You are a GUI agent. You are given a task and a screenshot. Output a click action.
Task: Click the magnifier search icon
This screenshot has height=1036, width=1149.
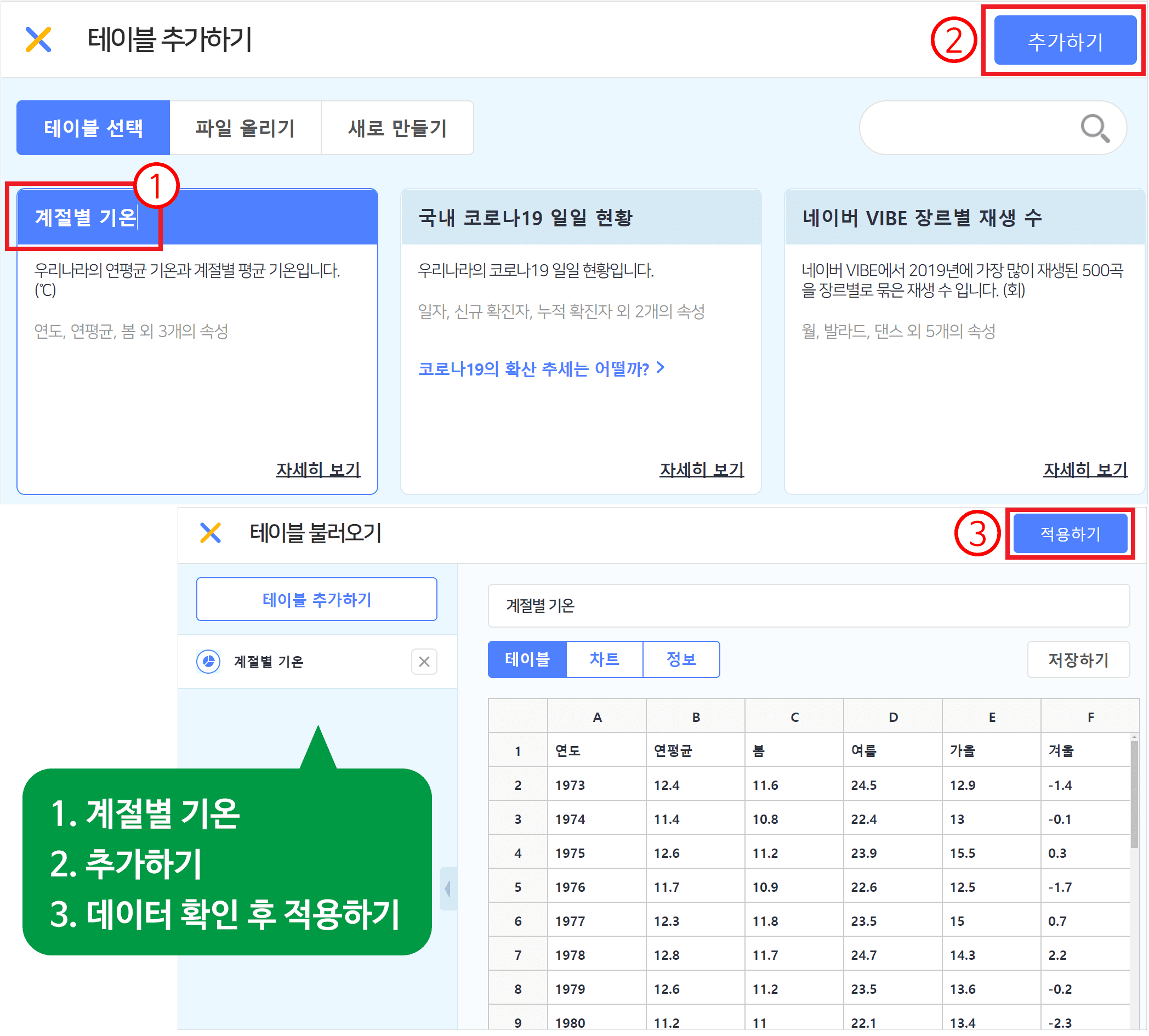1095,129
